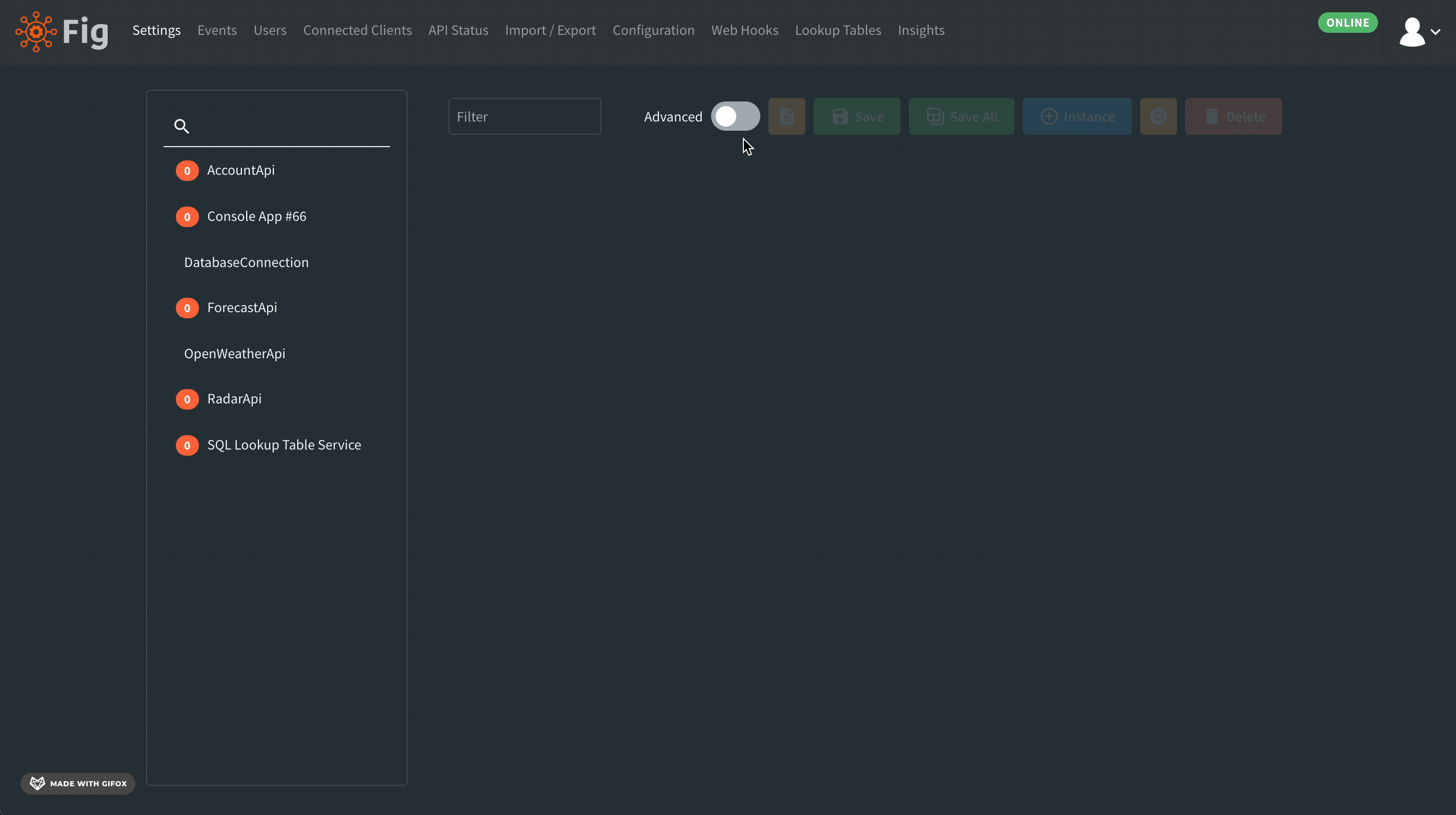
Task: Click the orange badge on RadarApi
Action: point(187,399)
